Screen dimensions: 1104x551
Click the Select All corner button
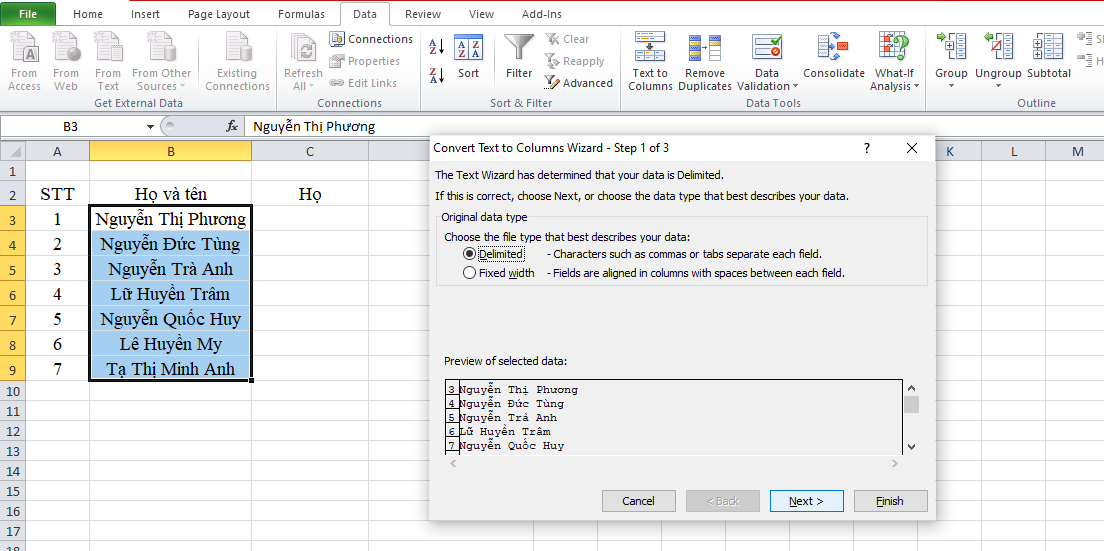tap(13, 151)
